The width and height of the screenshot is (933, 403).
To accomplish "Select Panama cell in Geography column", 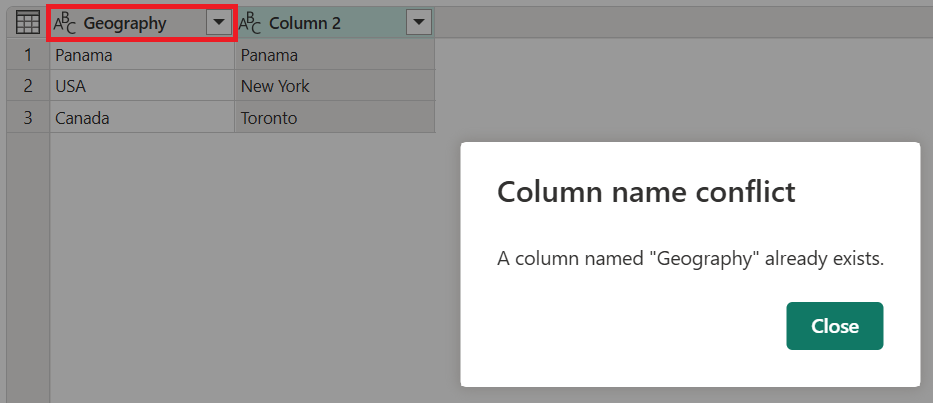I will (142, 55).
